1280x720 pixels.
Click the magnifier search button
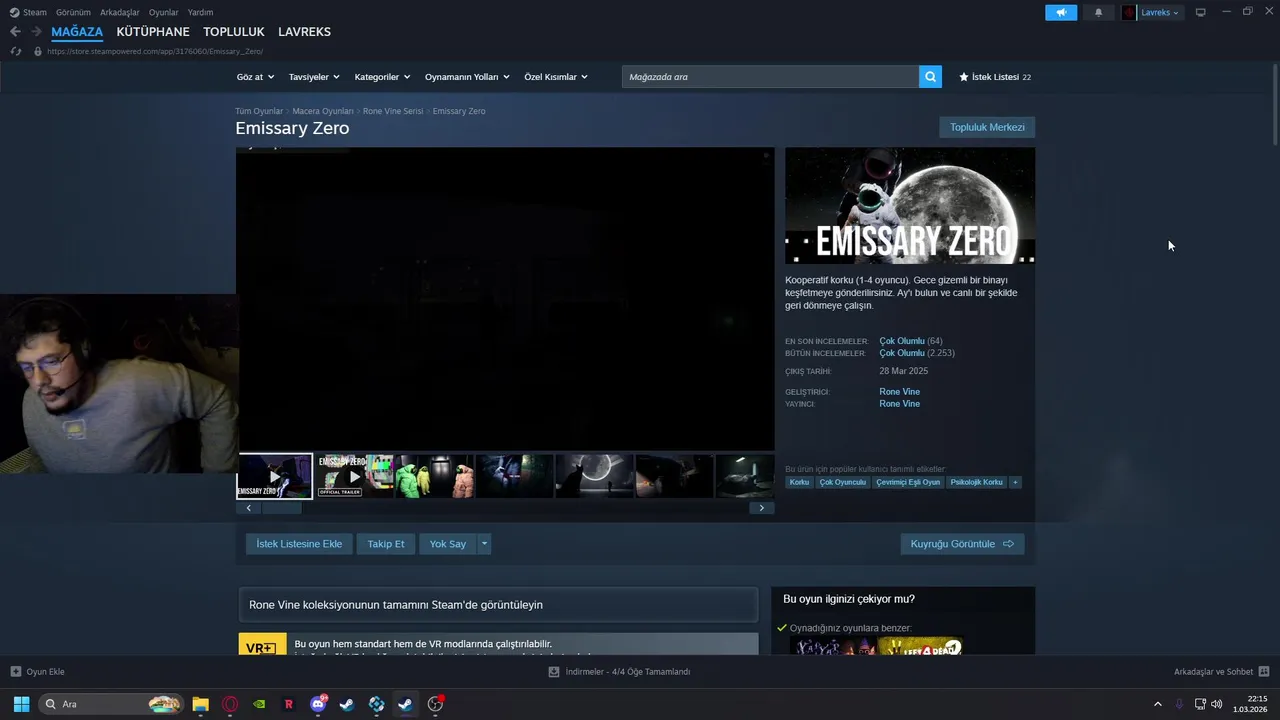pos(930,77)
